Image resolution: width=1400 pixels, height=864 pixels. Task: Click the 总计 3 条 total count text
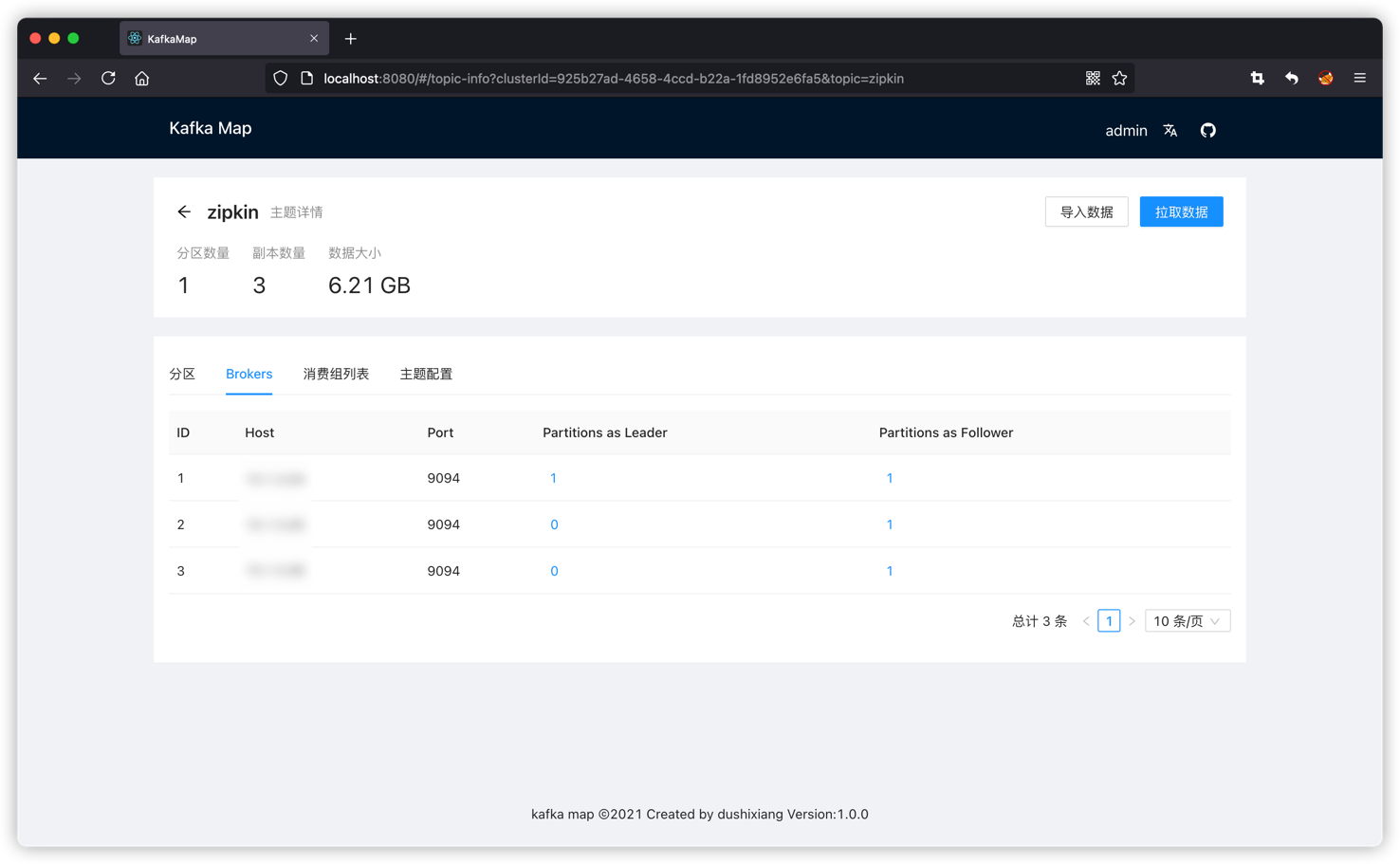(1040, 621)
